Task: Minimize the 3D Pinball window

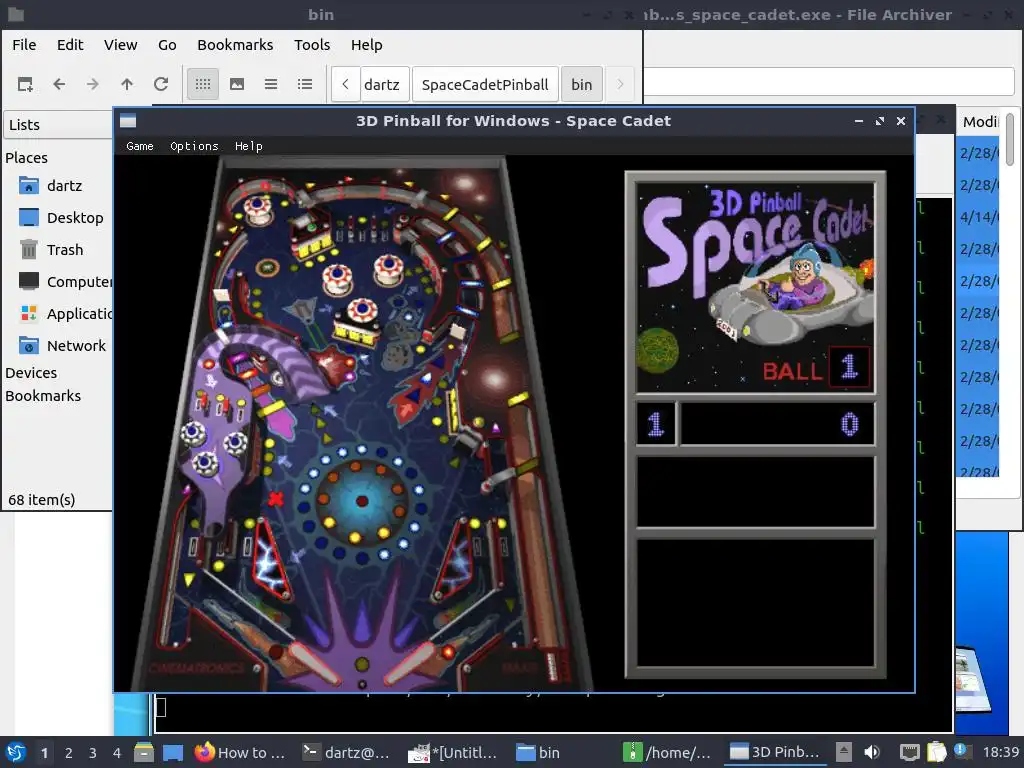Action: (x=859, y=121)
